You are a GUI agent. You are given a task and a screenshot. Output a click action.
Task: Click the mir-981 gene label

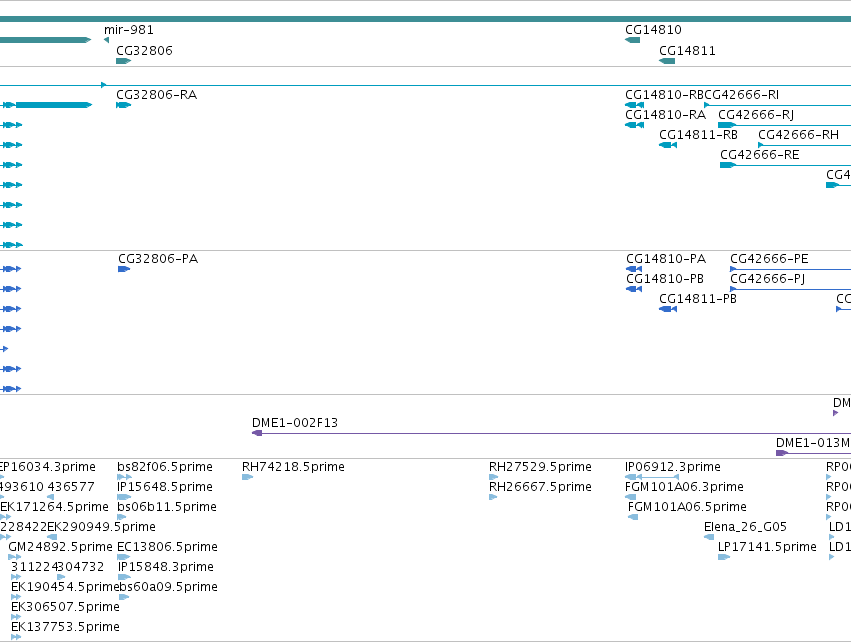[x=129, y=30]
